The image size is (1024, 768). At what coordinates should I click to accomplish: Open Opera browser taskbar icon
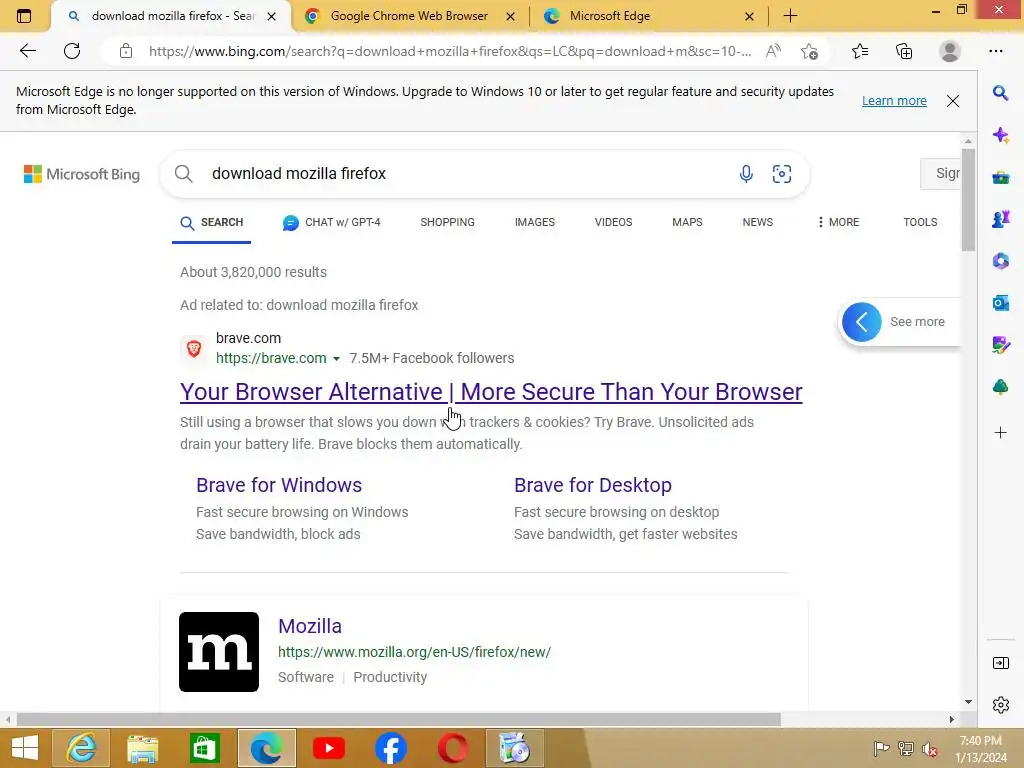pos(453,748)
